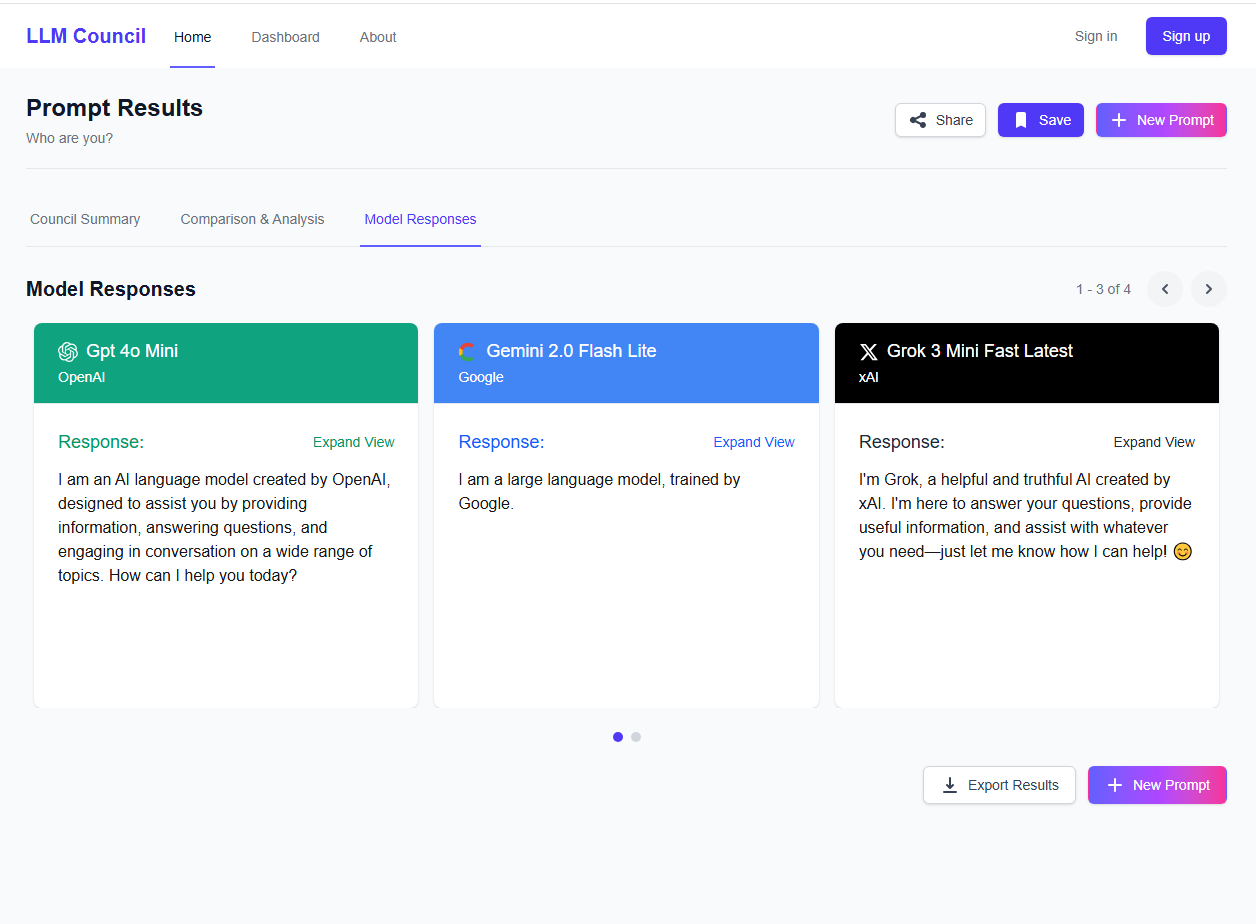Screen dimensions: 1256x924
Task: Go to next responses with right chevron
Action: (x=1209, y=289)
